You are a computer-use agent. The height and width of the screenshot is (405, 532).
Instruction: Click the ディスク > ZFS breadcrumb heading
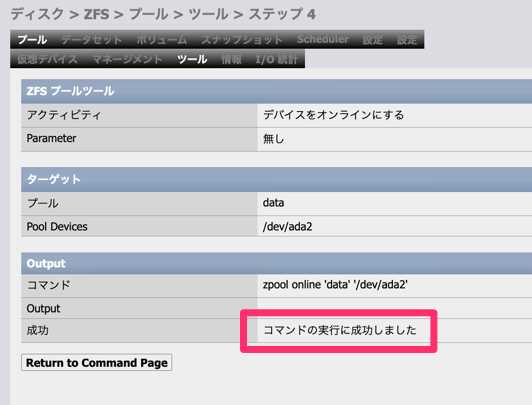[163, 14]
